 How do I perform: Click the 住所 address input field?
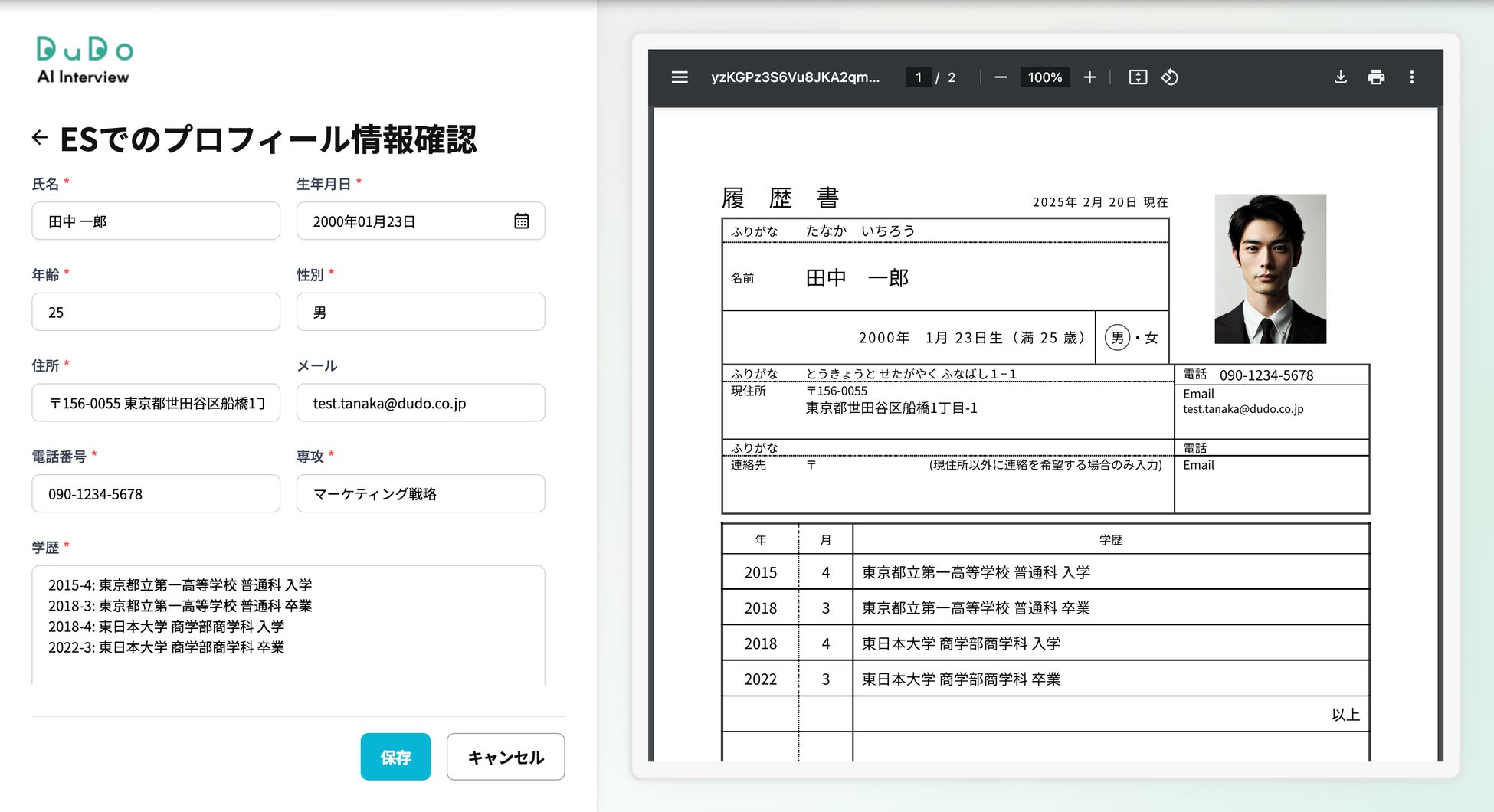point(156,403)
